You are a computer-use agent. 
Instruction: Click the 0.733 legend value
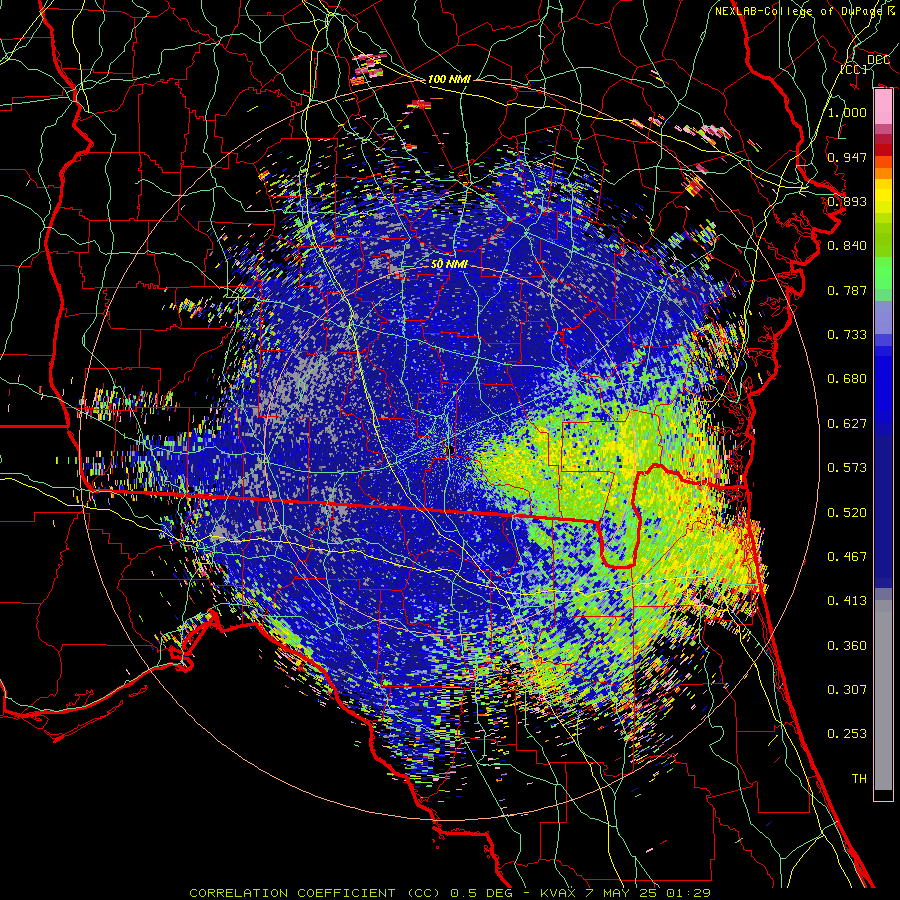coord(847,335)
